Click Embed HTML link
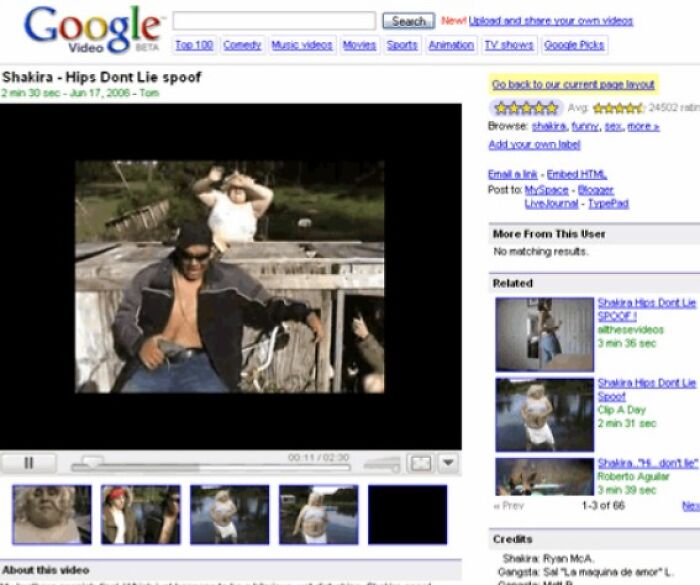Screen dimensions: 700x585 coord(577,174)
